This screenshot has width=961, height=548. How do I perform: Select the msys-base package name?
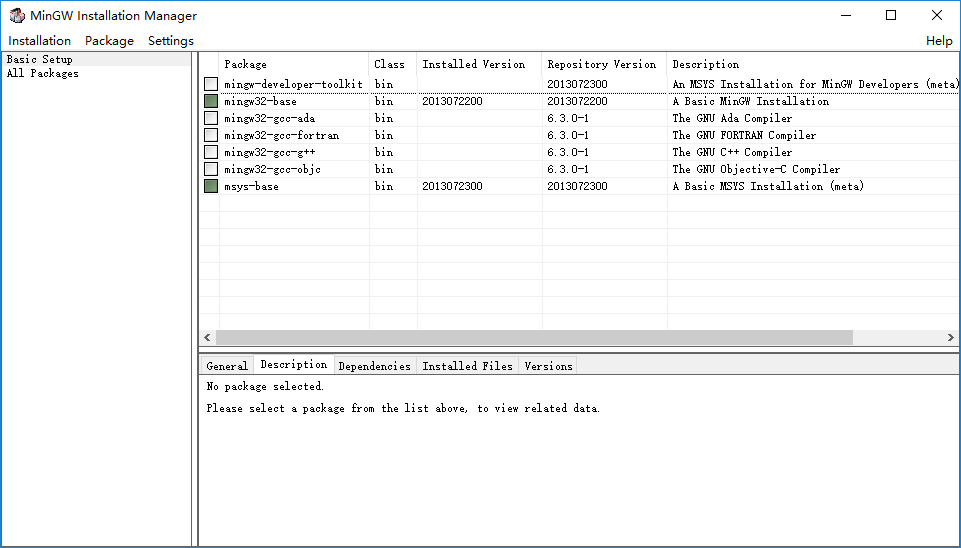[251, 186]
